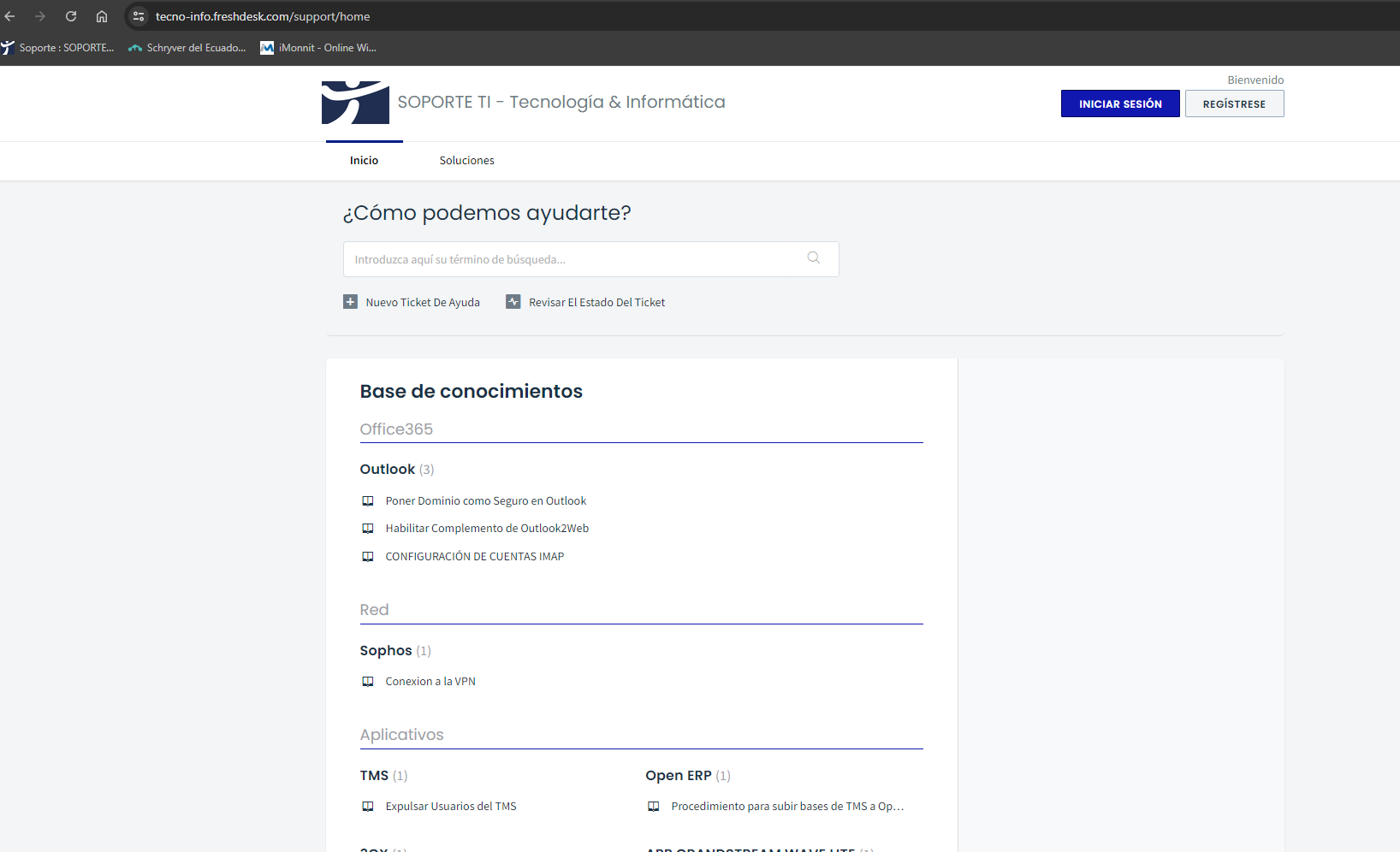Click the Base de conocimientos heading

tap(471, 391)
